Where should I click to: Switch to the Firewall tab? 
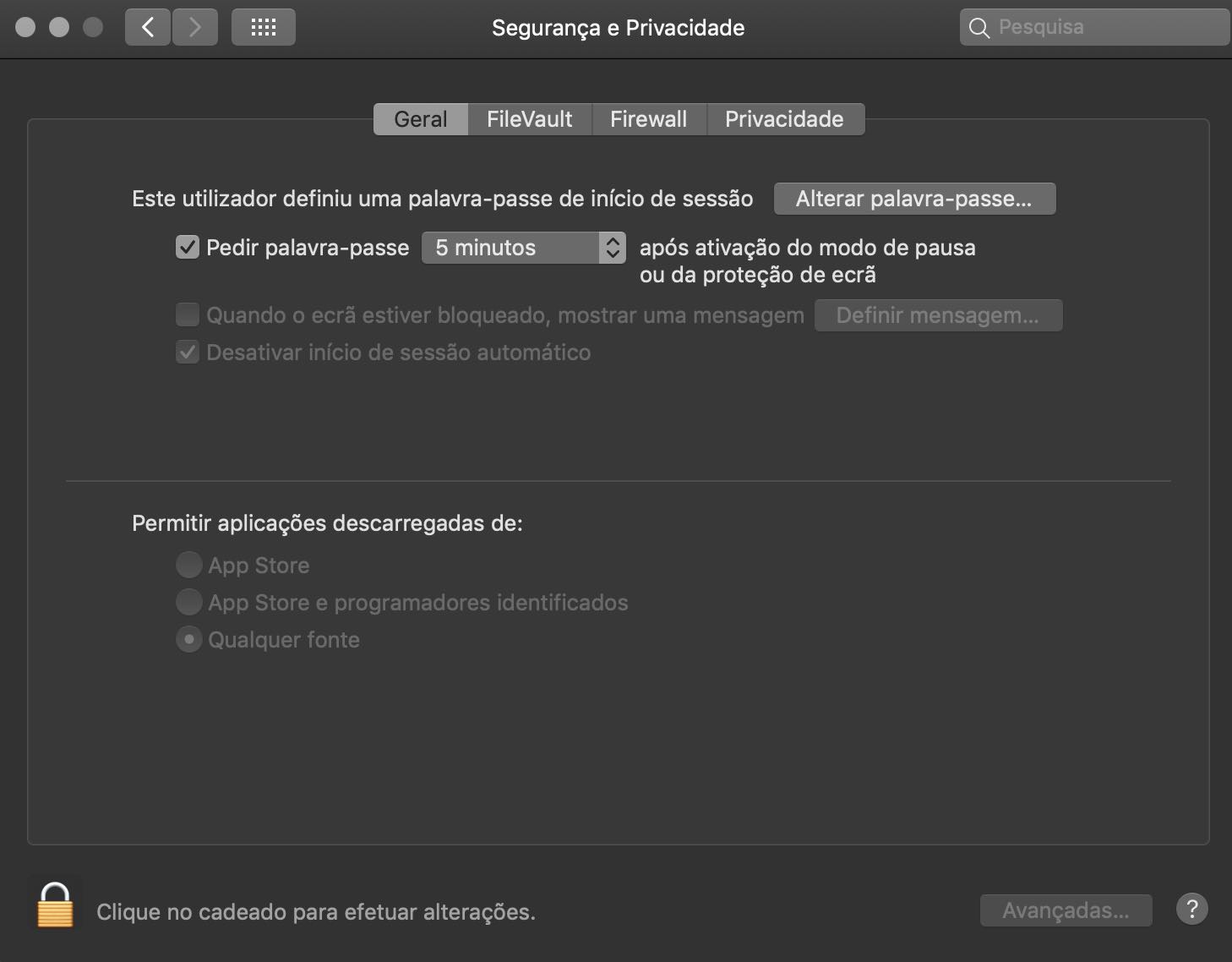coord(648,118)
